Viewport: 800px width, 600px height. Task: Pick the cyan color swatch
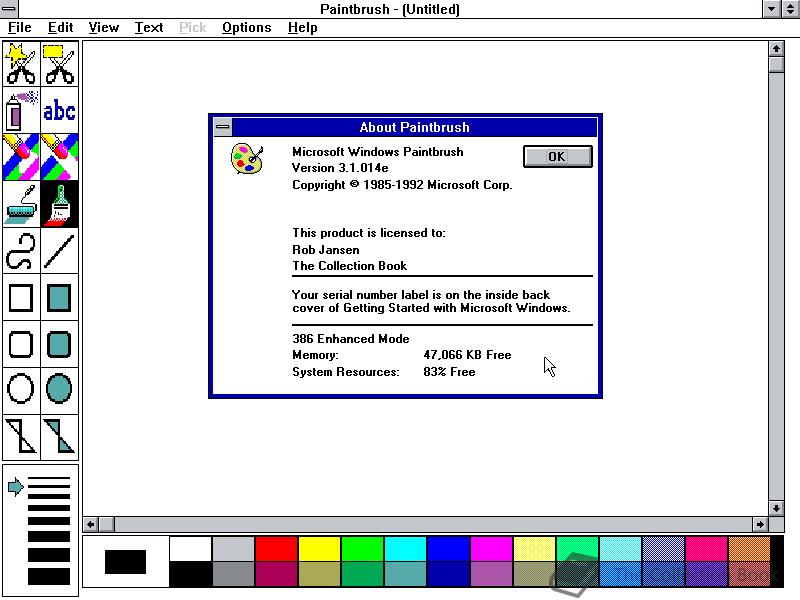405,548
